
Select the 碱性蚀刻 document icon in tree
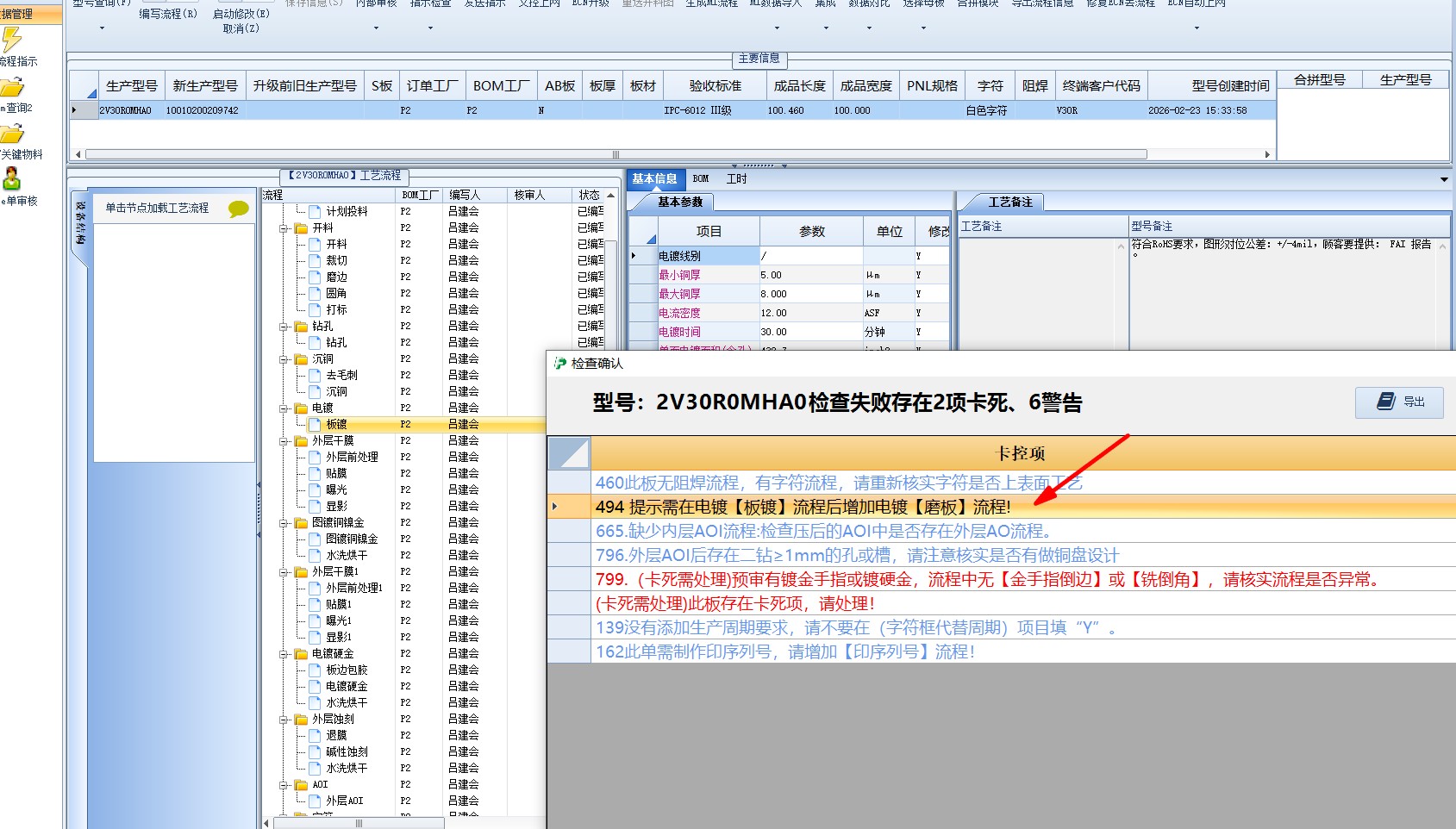(315, 751)
